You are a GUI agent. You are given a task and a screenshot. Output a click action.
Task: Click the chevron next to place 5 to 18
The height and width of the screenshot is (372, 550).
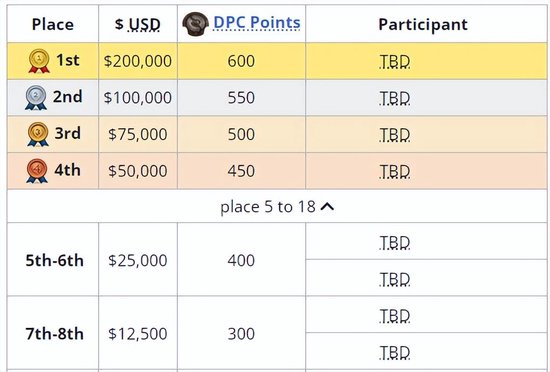pyautogui.click(x=327, y=207)
